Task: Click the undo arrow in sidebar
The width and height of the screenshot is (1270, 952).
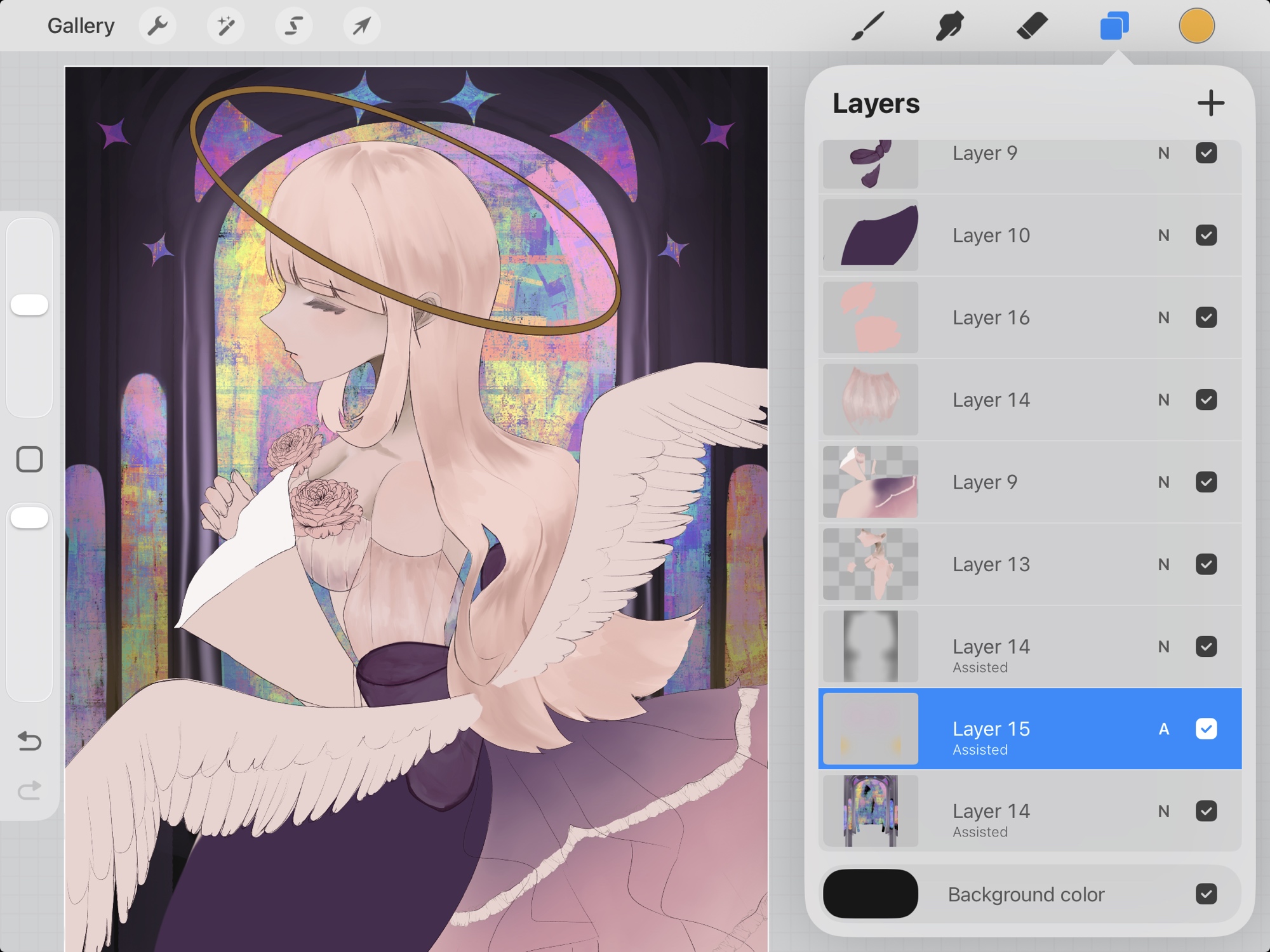Action: [29, 740]
